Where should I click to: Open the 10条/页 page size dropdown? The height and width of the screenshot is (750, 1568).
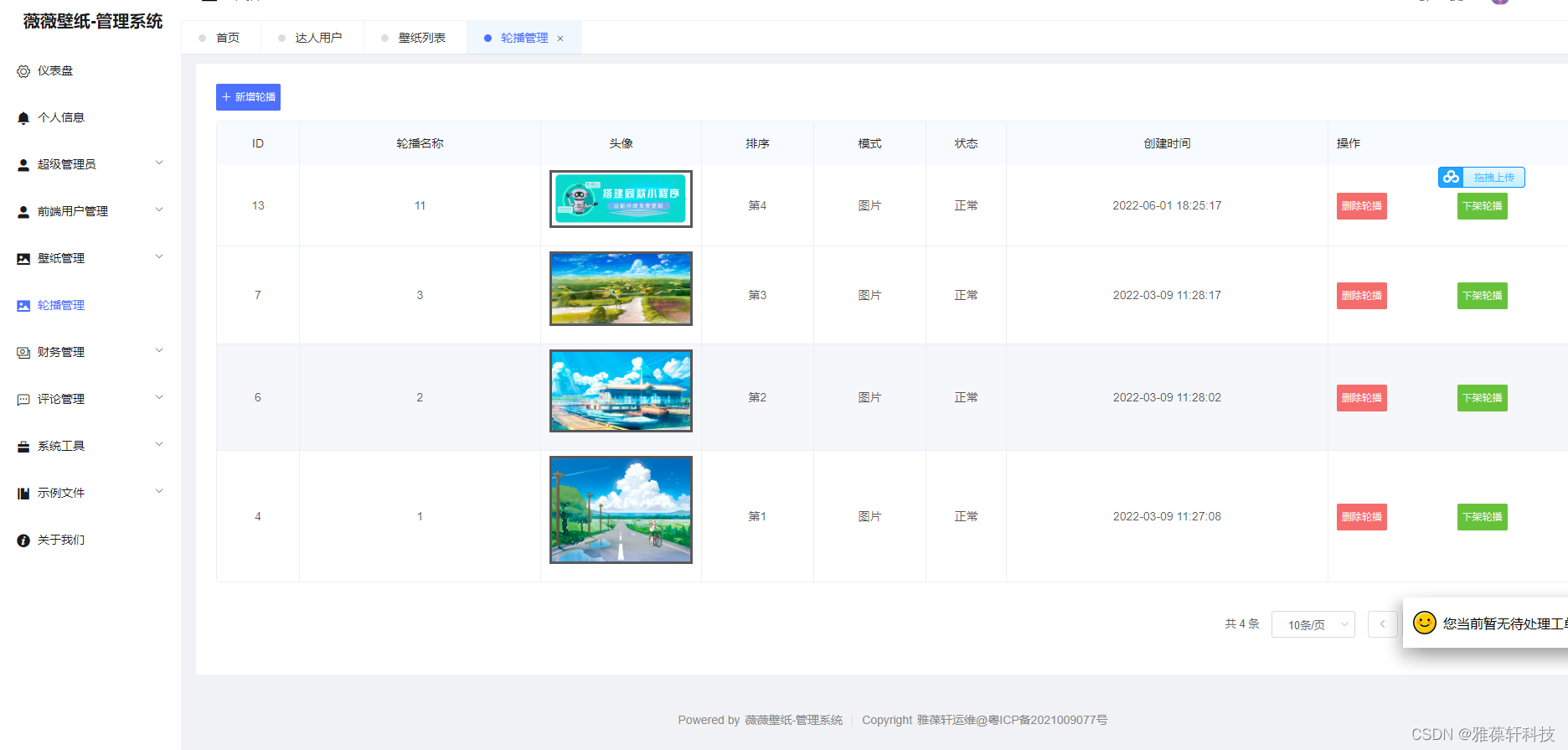point(1313,624)
